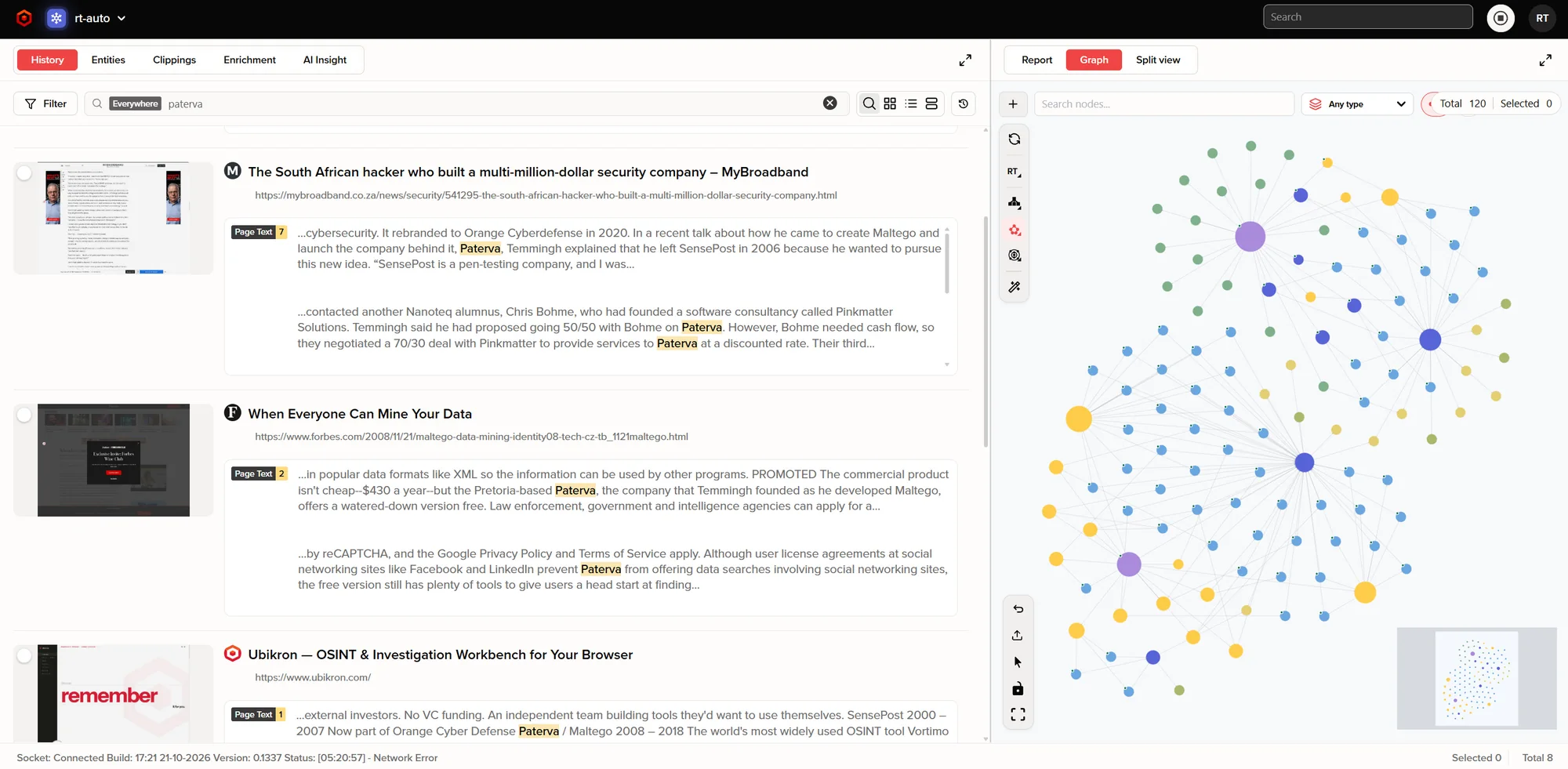Viewport: 1568px width, 769px height.
Task: Open the AI Insight tab
Action: pos(325,60)
